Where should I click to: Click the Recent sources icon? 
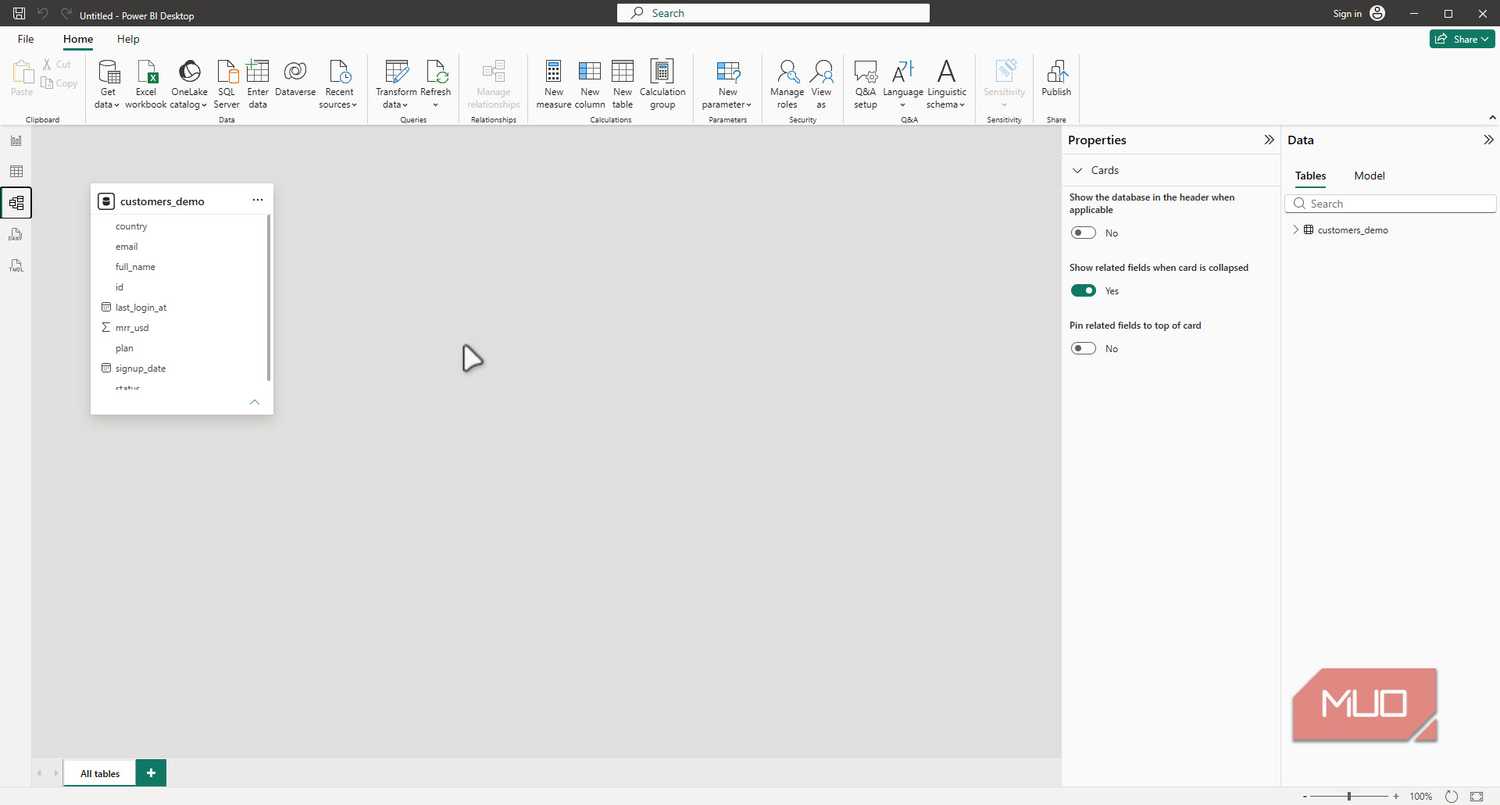coord(339,72)
